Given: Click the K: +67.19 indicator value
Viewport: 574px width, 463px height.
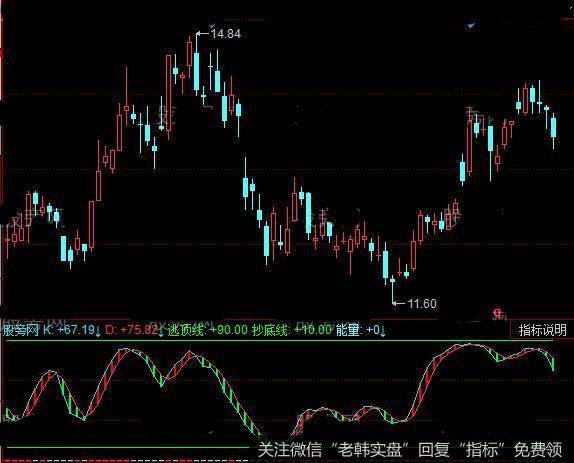Looking at the screenshot, I should pyautogui.click(x=69, y=329).
